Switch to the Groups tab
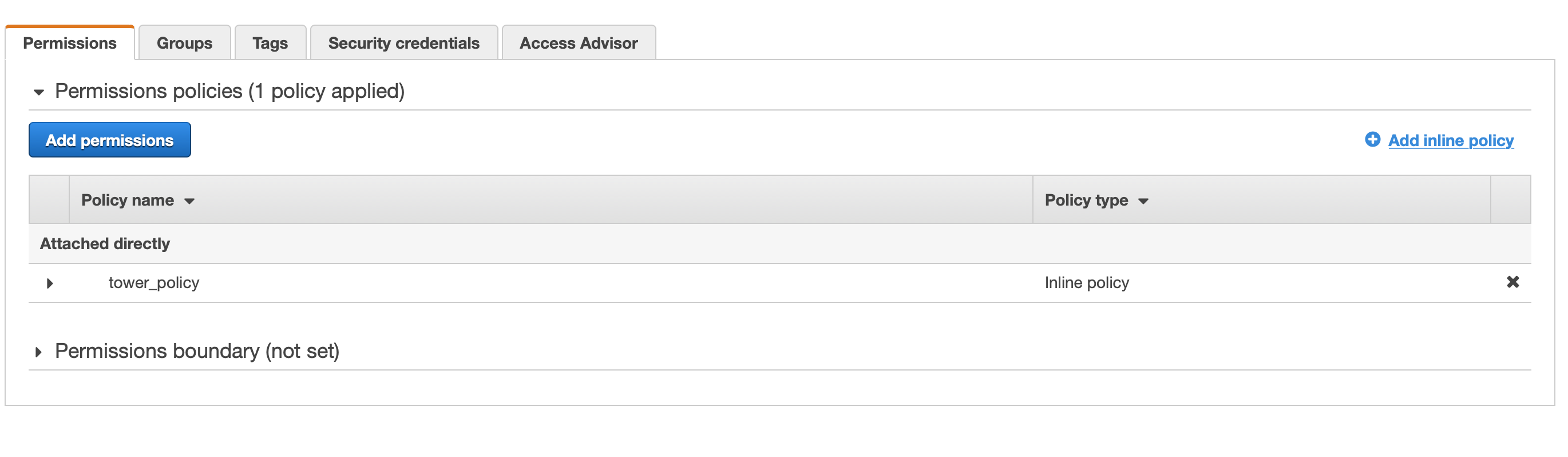The width and height of the screenshot is (1568, 457). 184,44
